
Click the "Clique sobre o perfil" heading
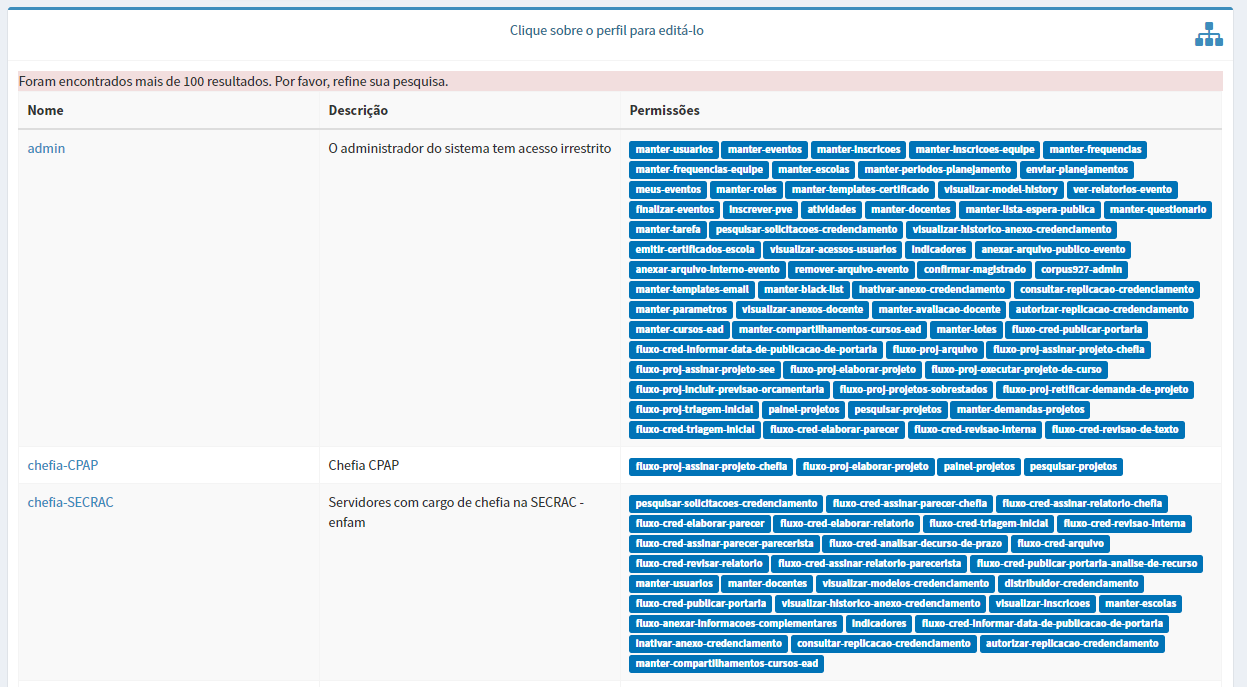pos(607,30)
